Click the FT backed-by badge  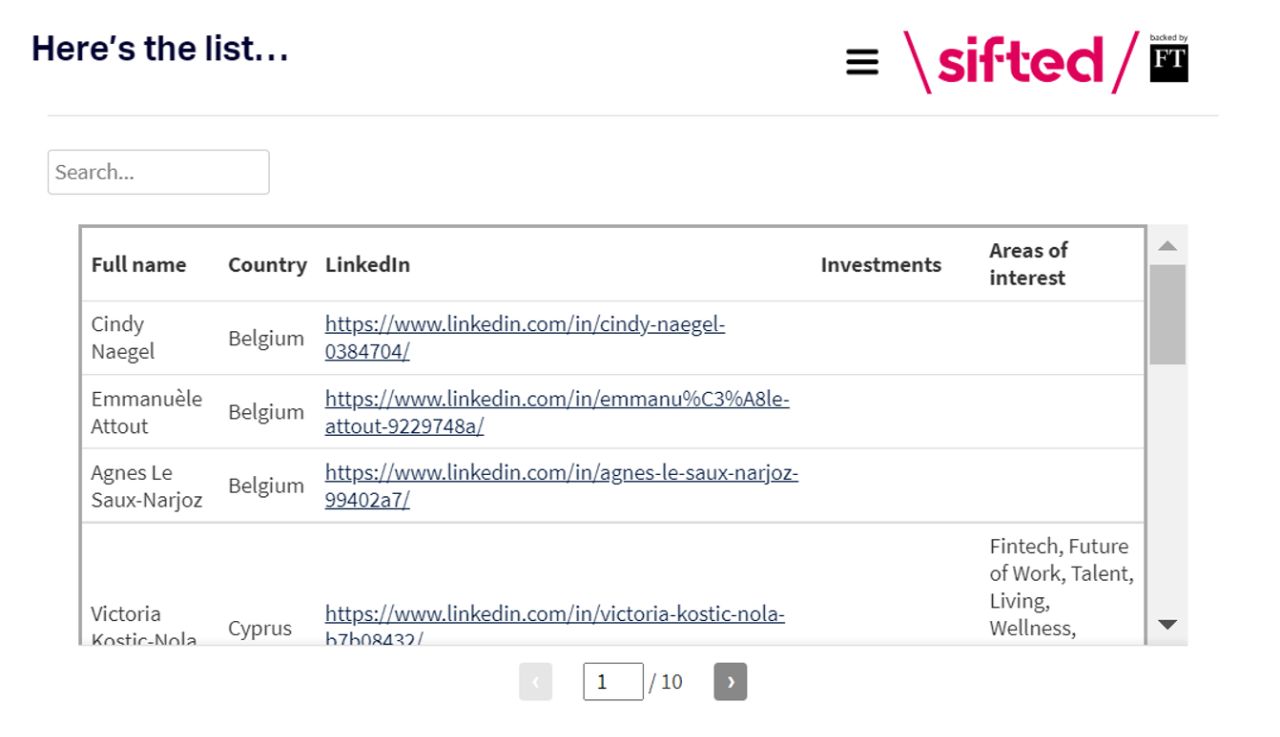point(1169,60)
